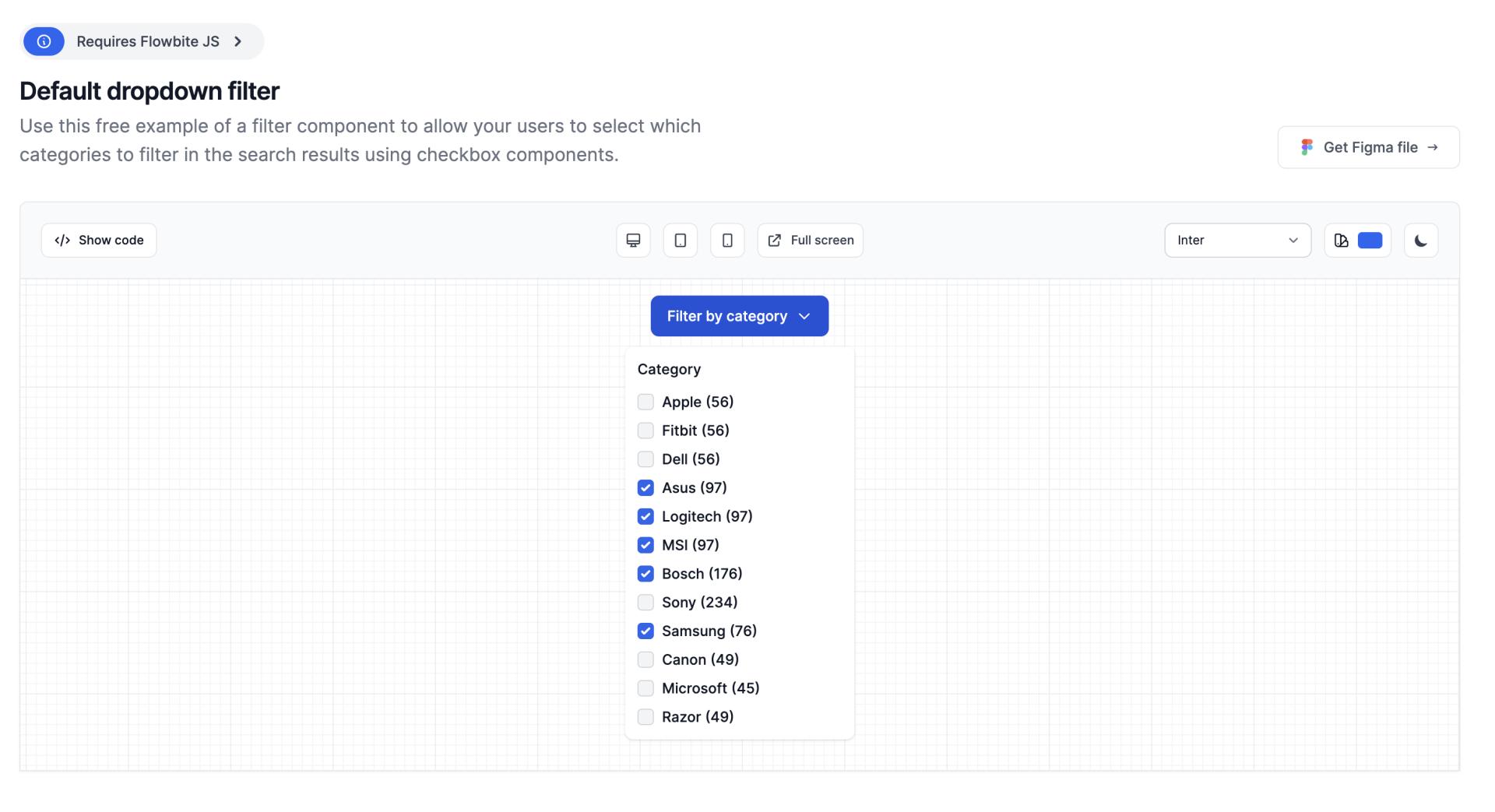
Task: Open the Inter font dropdown
Action: click(x=1236, y=240)
